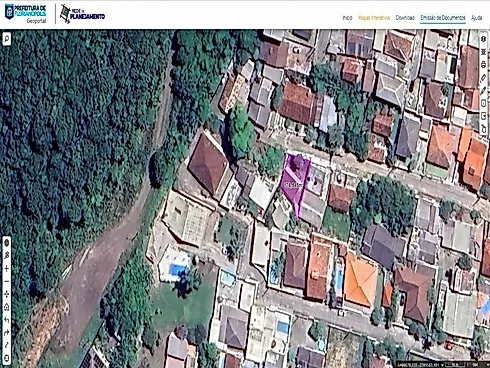Open the Download menu item
Viewport: 490px width, 368px height.
(x=405, y=18)
